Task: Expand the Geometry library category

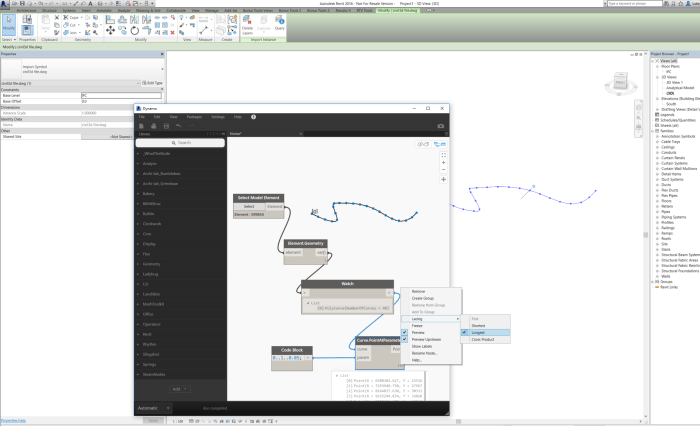Action: point(150,264)
